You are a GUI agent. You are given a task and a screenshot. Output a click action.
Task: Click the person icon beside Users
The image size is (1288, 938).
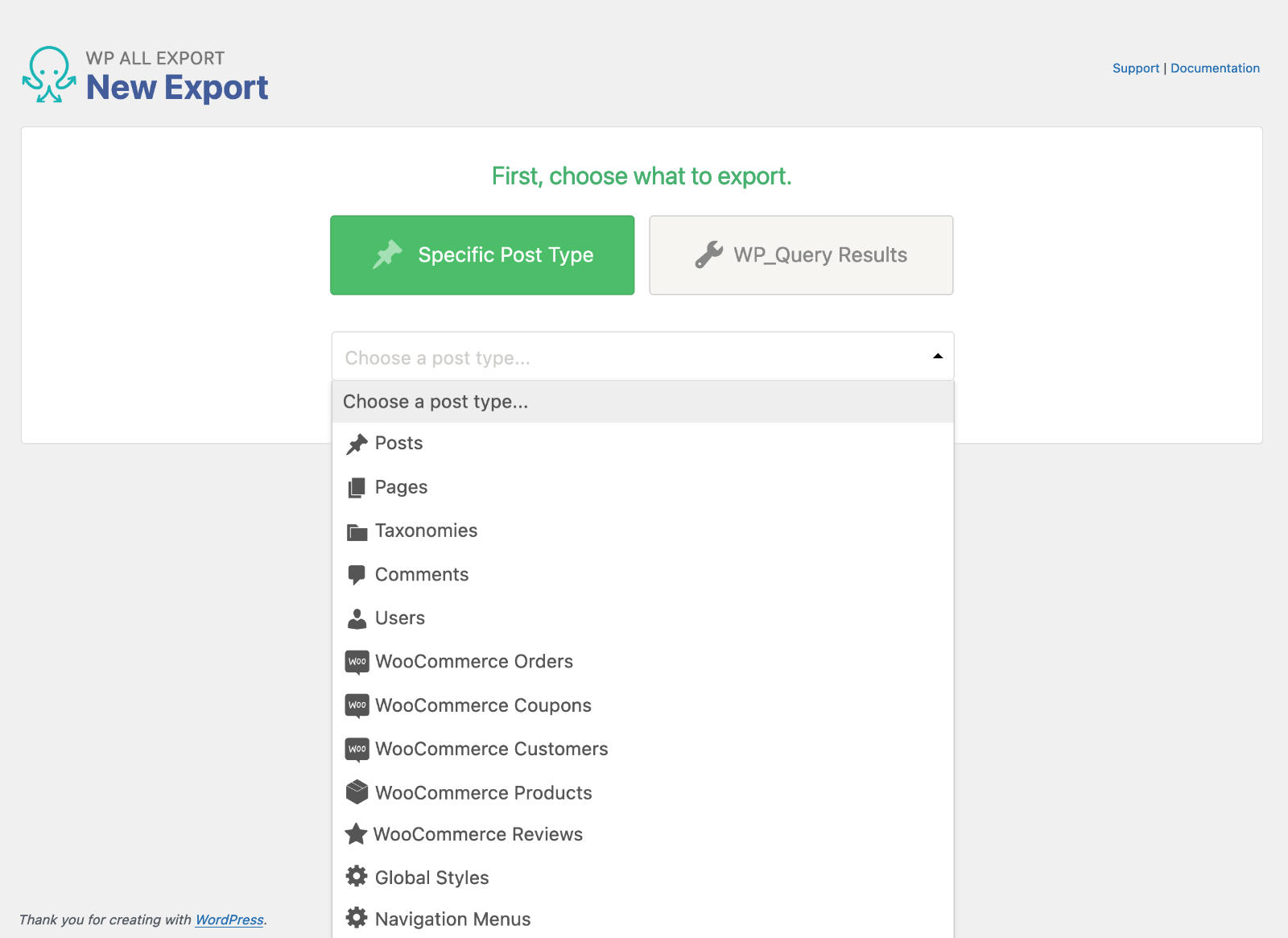pyautogui.click(x=357, y=618)
